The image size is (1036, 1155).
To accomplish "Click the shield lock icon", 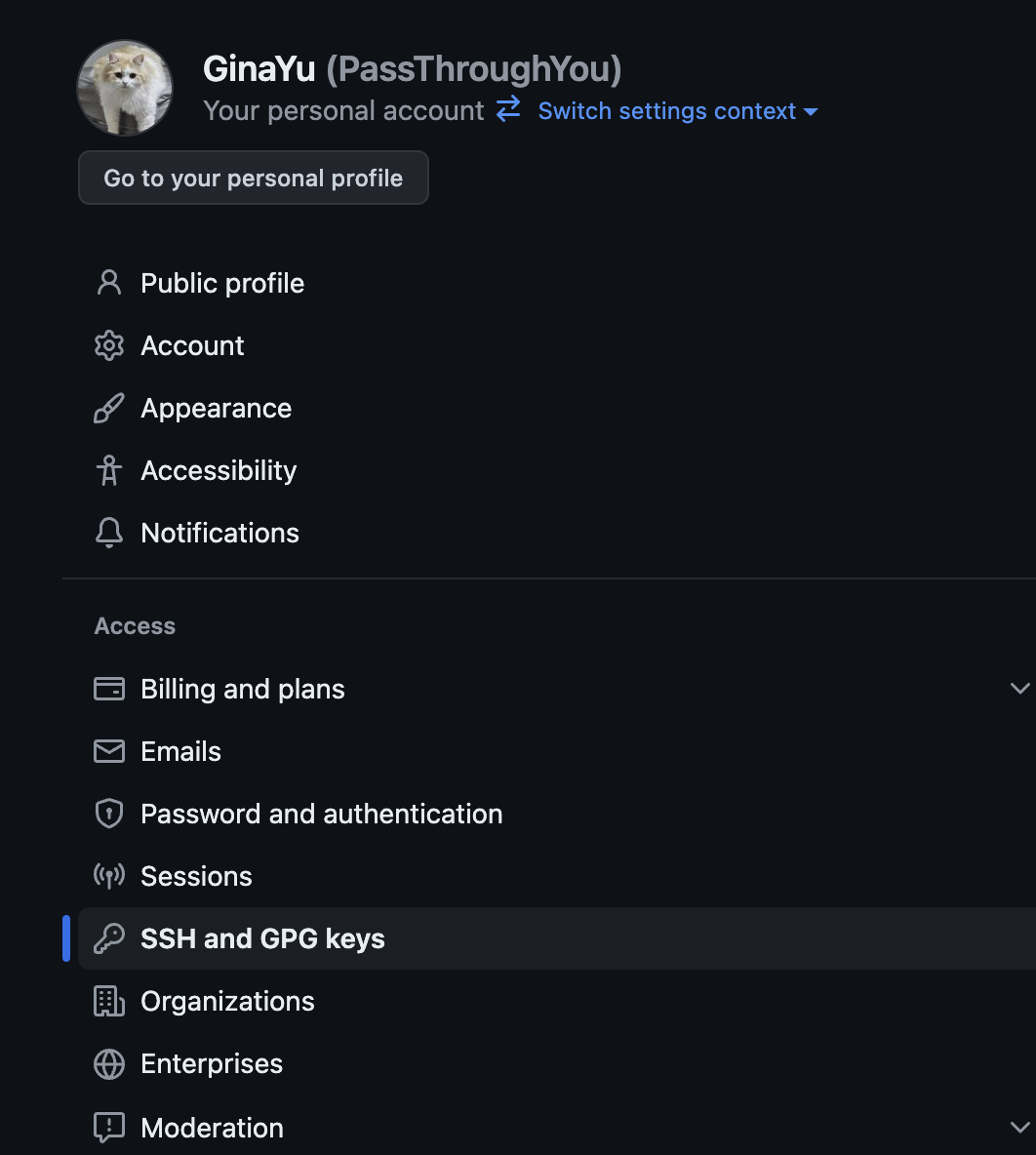I will [109, 814].
